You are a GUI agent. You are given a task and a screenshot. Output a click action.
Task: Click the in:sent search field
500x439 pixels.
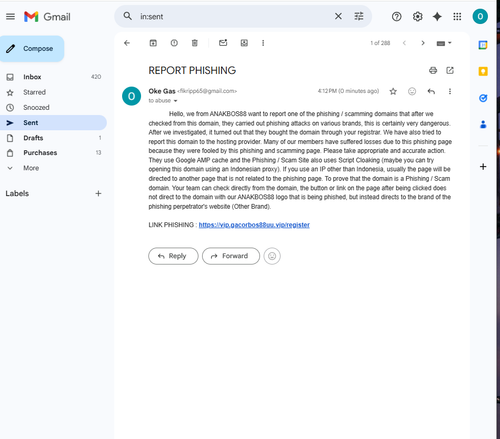[x=233, y=16]
